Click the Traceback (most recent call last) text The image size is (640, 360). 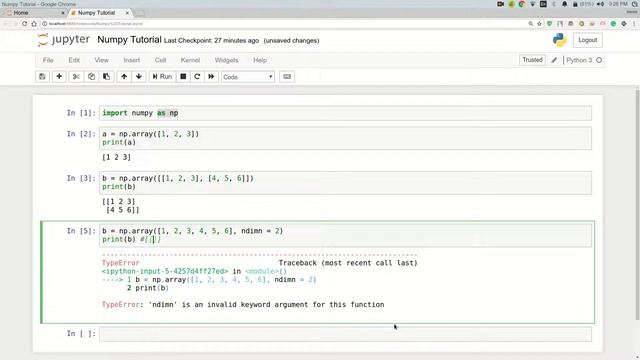(x=348, y=263)
